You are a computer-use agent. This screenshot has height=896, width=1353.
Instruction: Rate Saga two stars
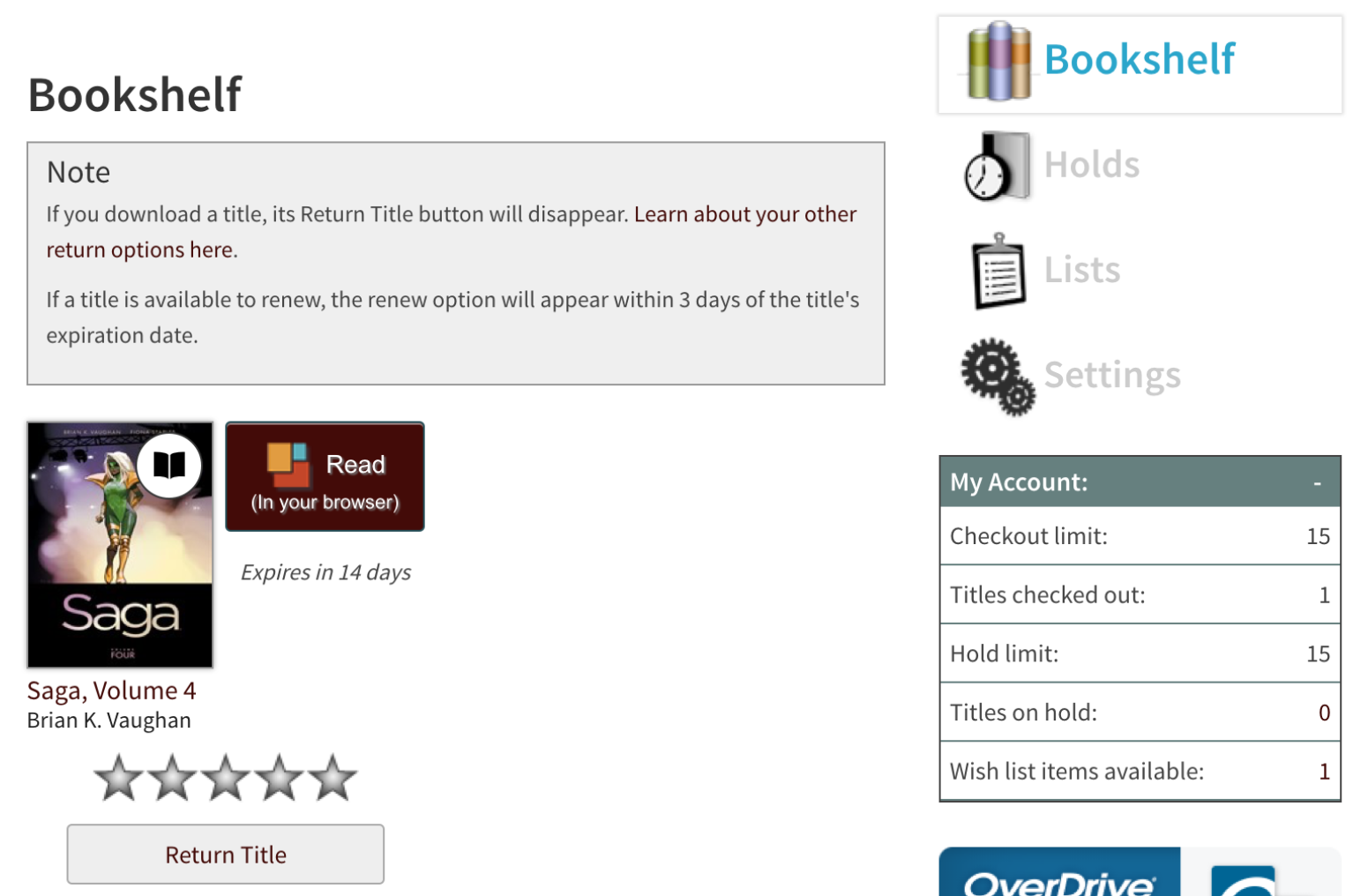[x=173, y=778]
